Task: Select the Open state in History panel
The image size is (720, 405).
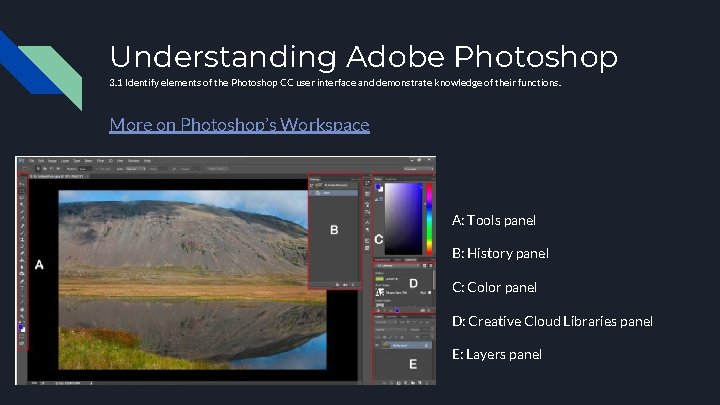Action: [334, 193]
